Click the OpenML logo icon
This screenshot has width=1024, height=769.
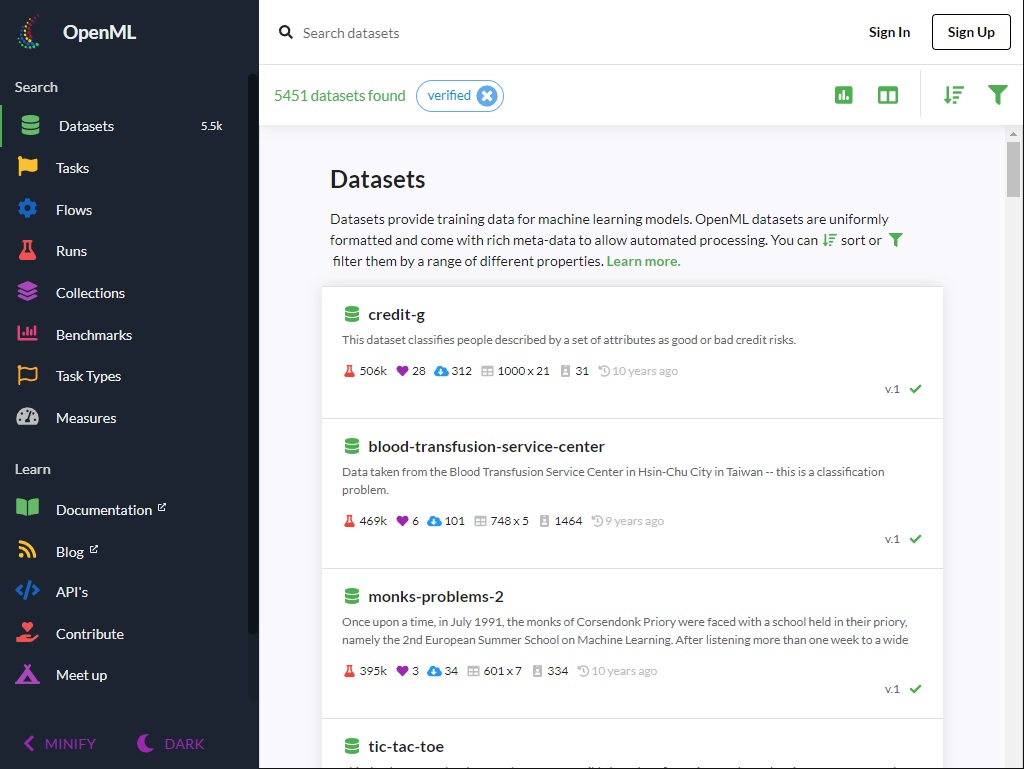coord(29,32)
